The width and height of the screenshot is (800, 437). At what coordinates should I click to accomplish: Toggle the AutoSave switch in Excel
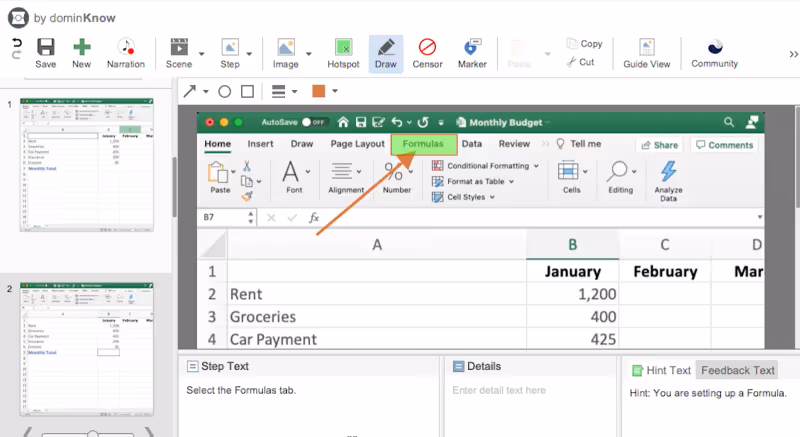tap(313, 122)
